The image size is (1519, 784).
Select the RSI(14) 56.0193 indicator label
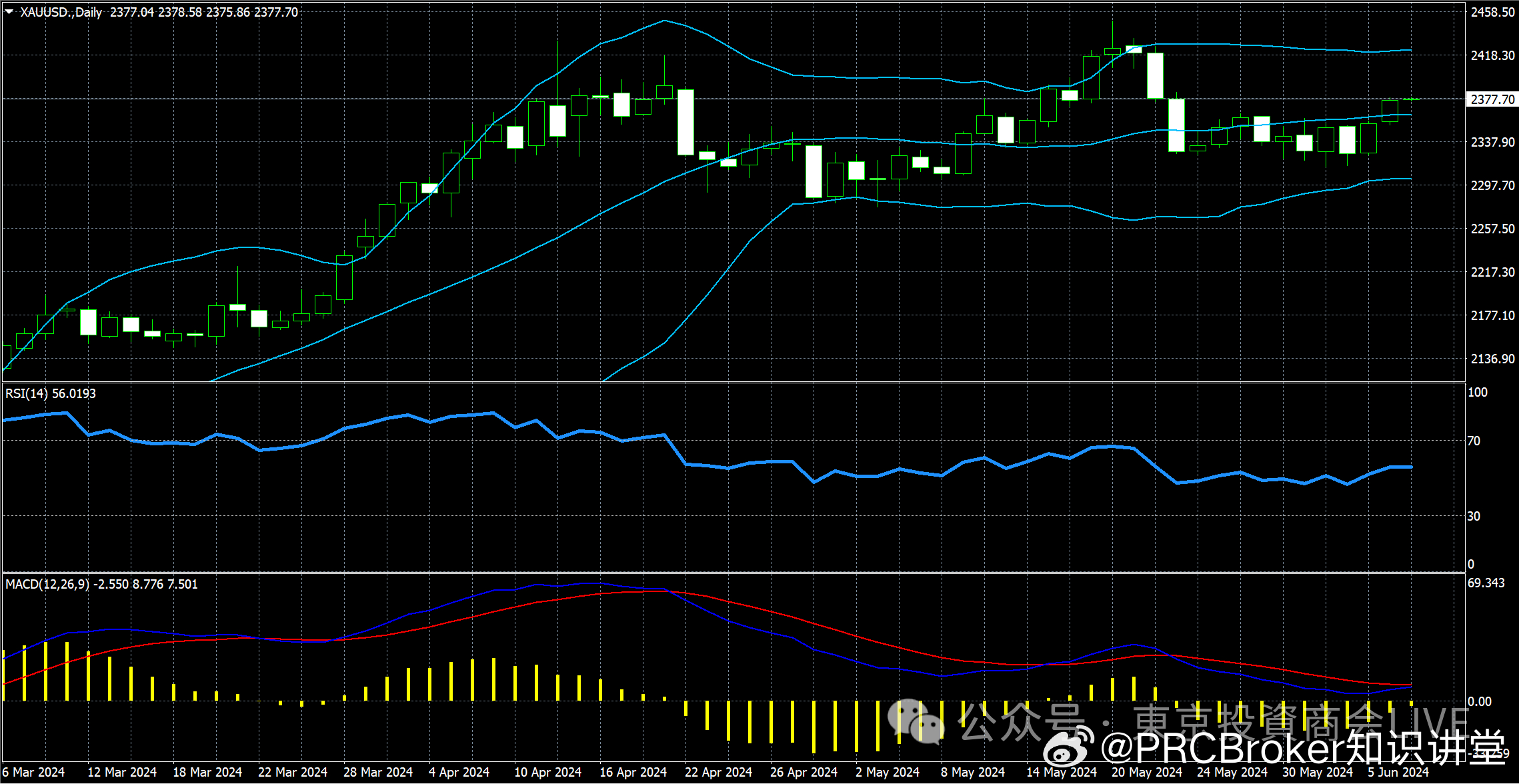(51, 393)
